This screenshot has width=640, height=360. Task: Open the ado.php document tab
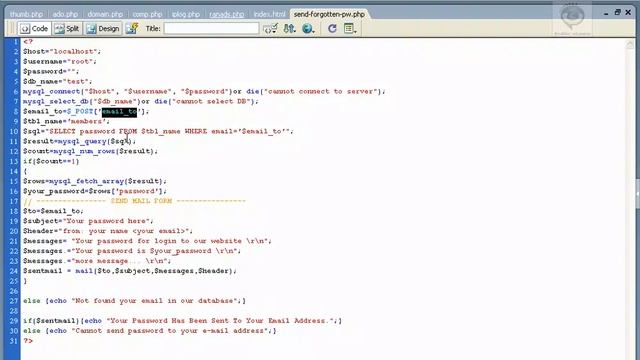[x=65, y=14]
